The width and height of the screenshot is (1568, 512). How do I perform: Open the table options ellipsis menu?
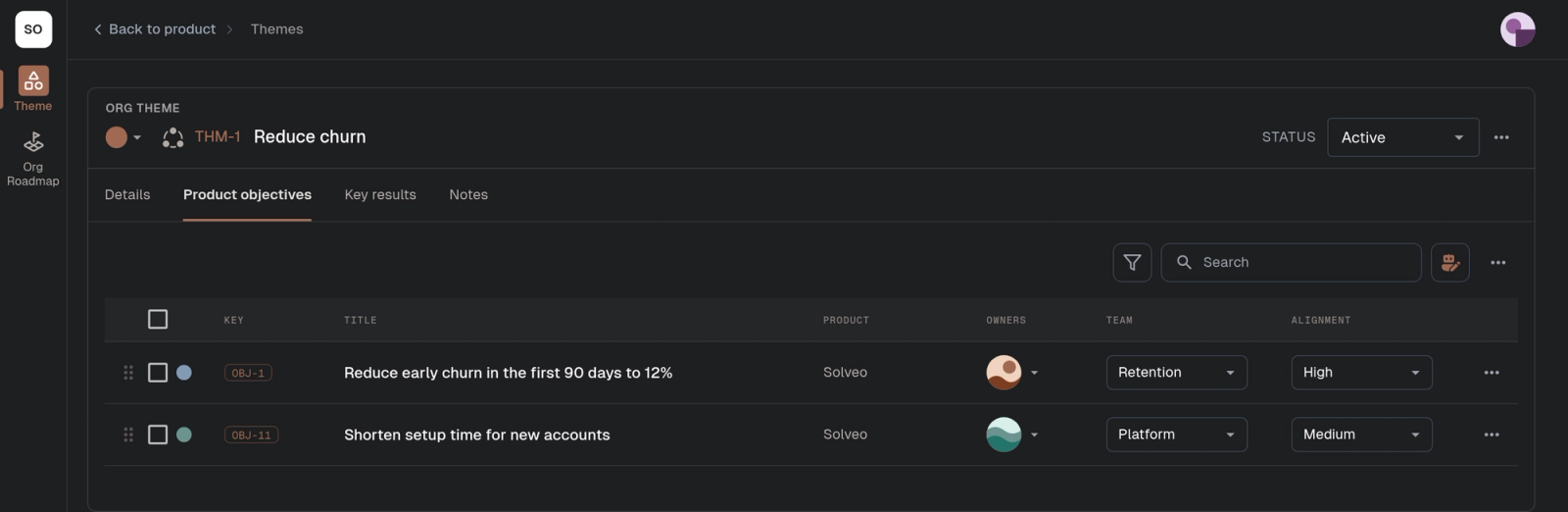click(x=1498, y=263)
